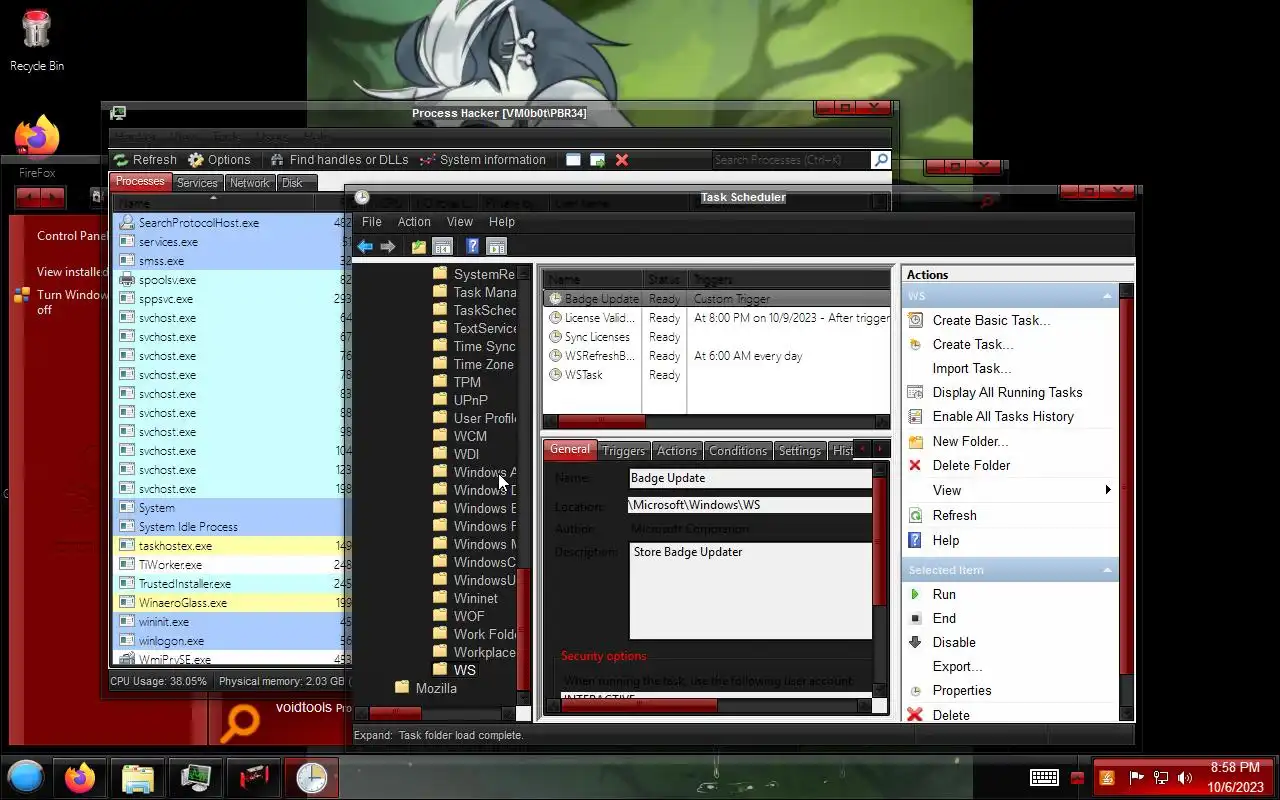
Task: Click Refresh in Process Hacker toolbar
Action: point(145,160)
